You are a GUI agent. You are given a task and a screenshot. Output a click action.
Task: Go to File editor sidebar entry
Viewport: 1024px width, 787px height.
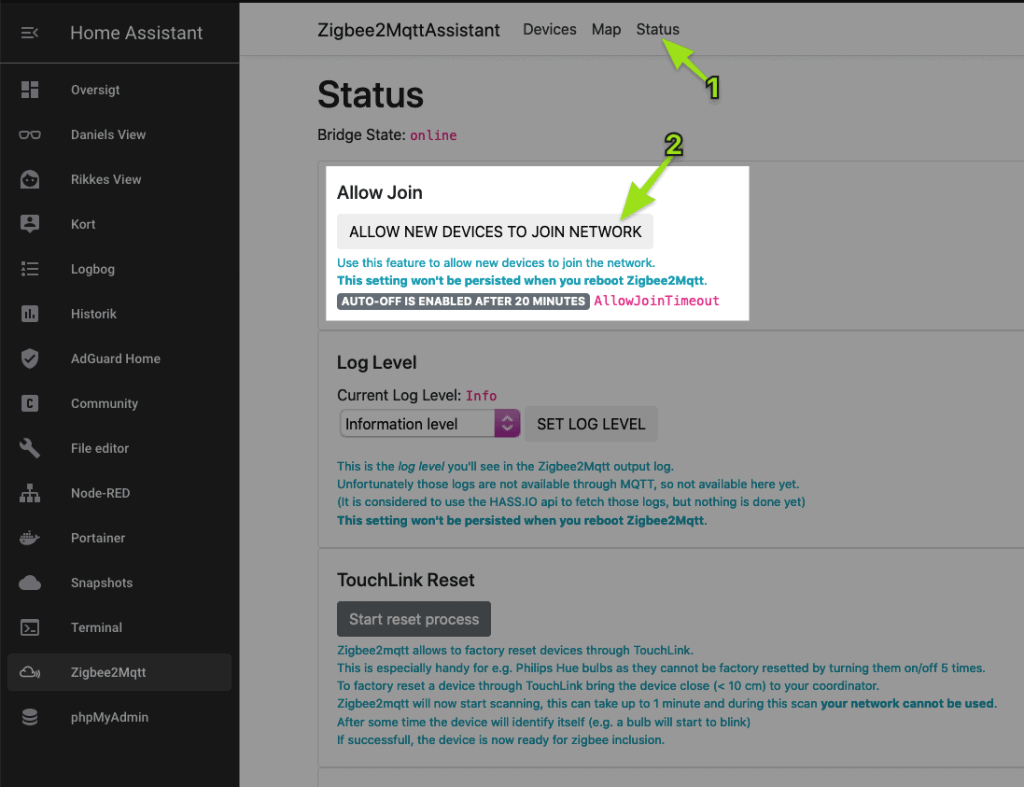(x=120, y=448)
